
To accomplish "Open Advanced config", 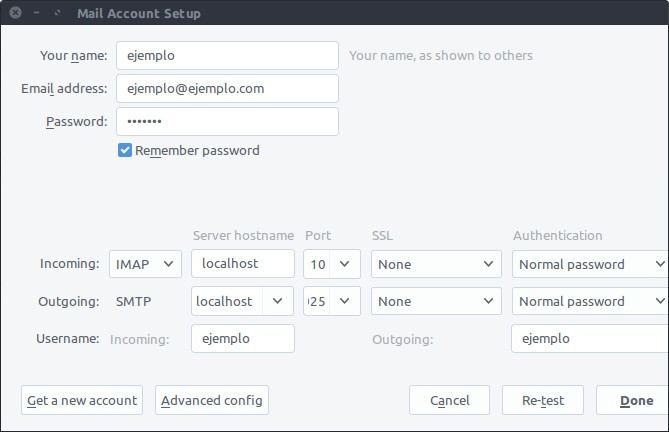I will pos(212,400).
